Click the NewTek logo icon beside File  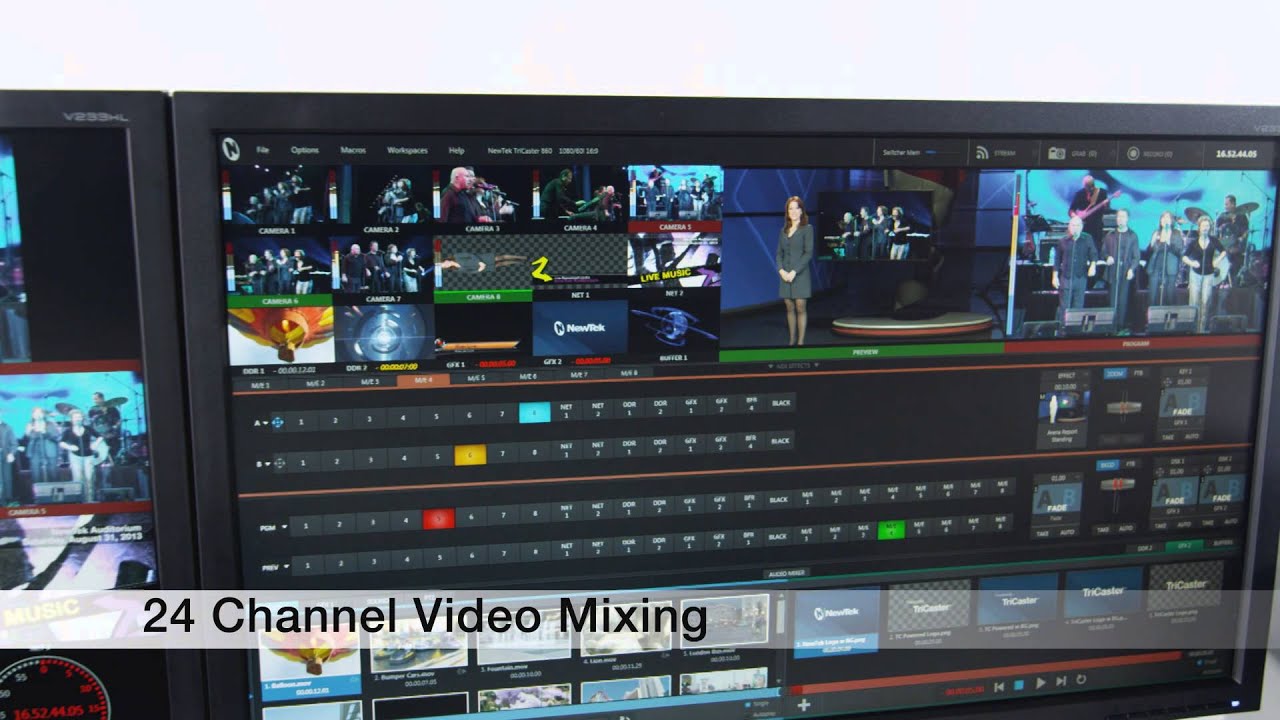[x=231, y=149]
